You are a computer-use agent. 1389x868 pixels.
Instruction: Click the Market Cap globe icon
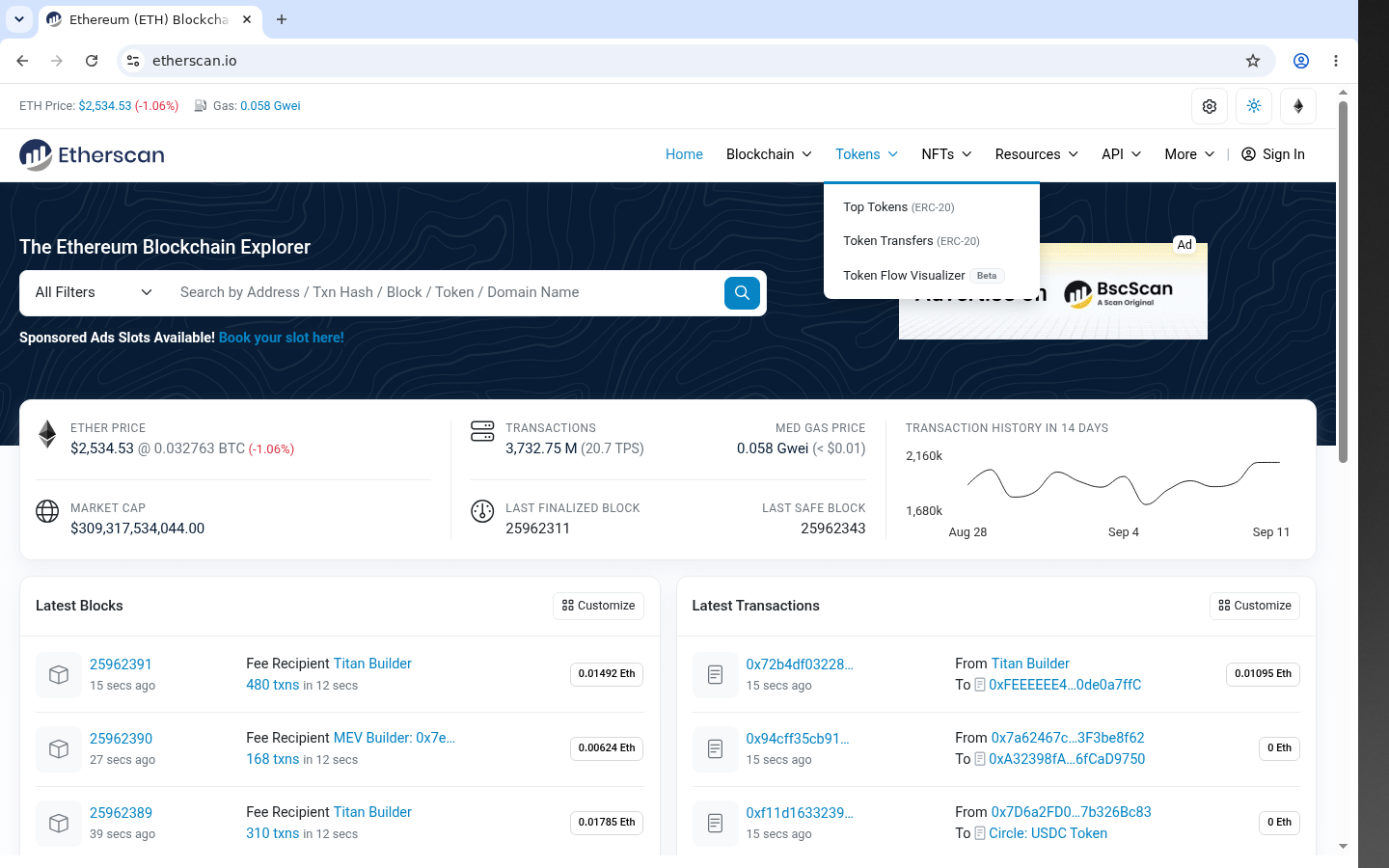tap(47, 511)
